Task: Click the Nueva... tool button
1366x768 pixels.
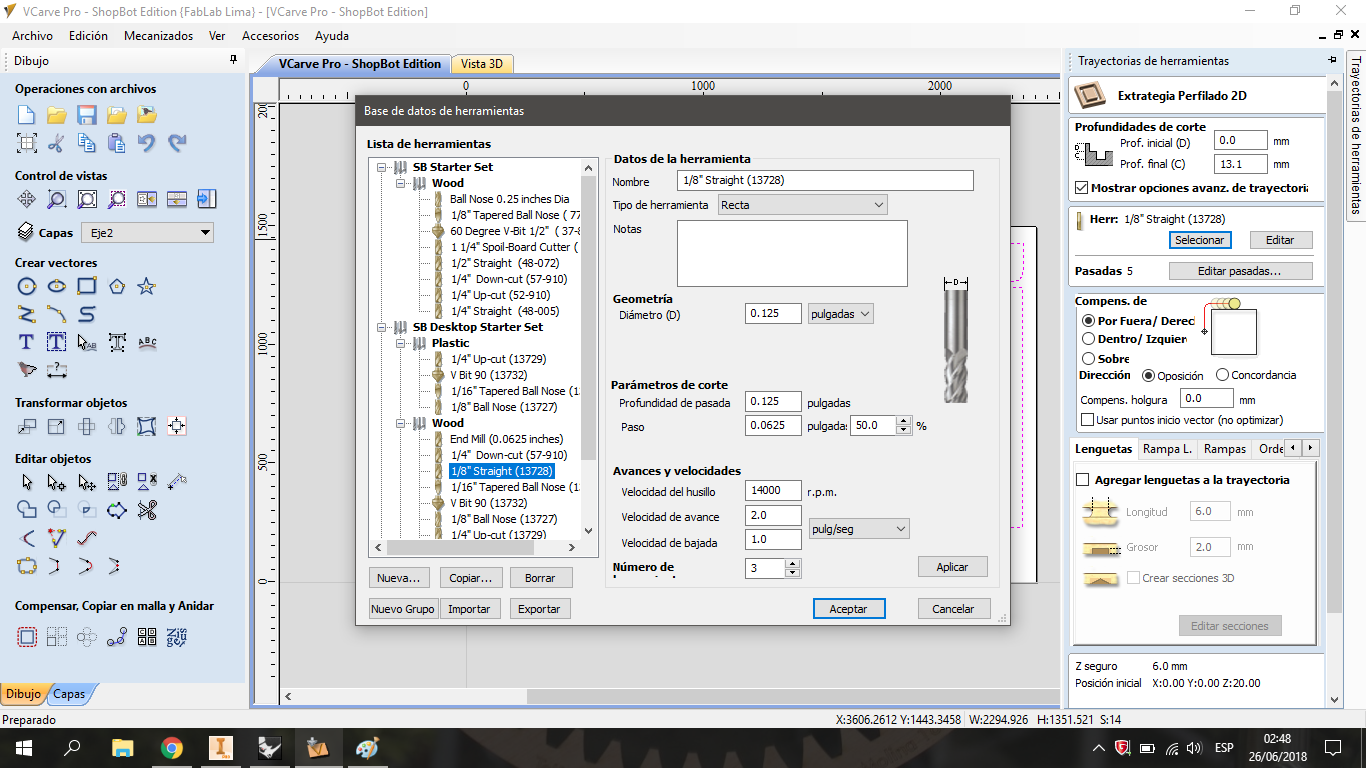Action: (399, 578)
